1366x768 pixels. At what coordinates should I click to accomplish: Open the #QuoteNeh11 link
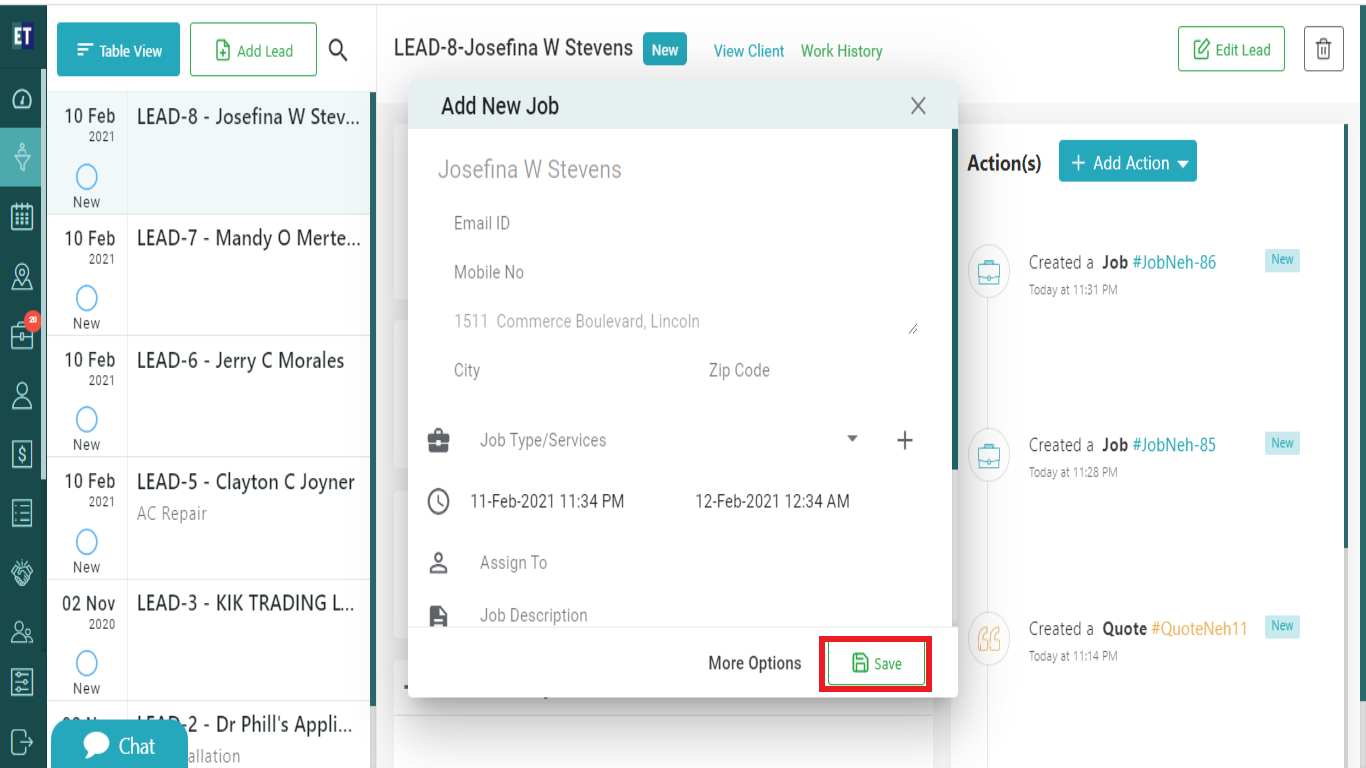click(x=1200, y=629)
